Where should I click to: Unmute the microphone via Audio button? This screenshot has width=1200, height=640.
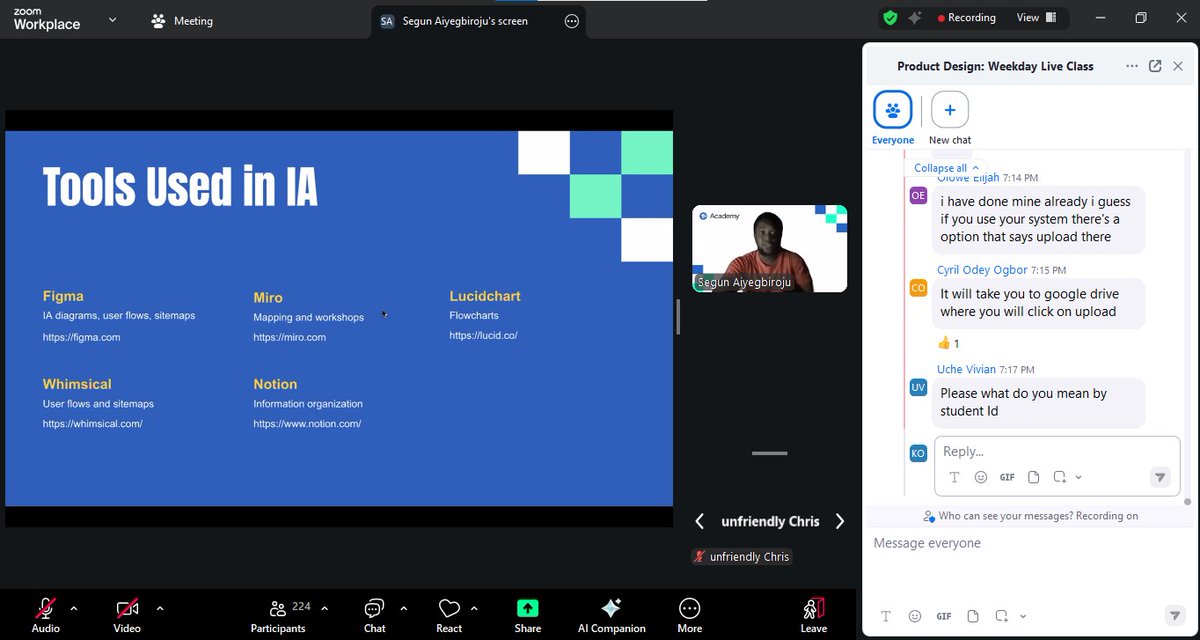click(45, 614)
